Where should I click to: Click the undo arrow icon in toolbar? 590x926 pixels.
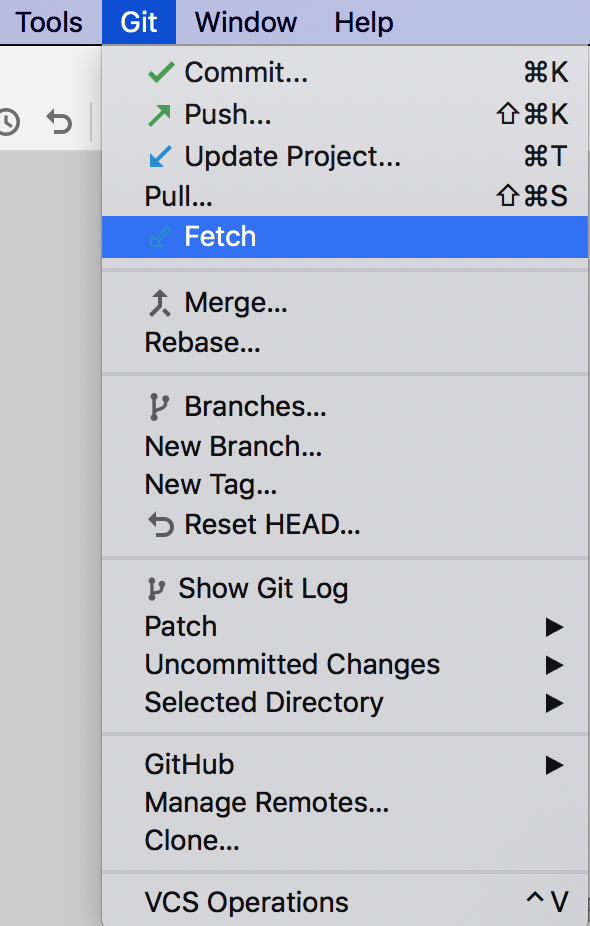pos(58,122)
